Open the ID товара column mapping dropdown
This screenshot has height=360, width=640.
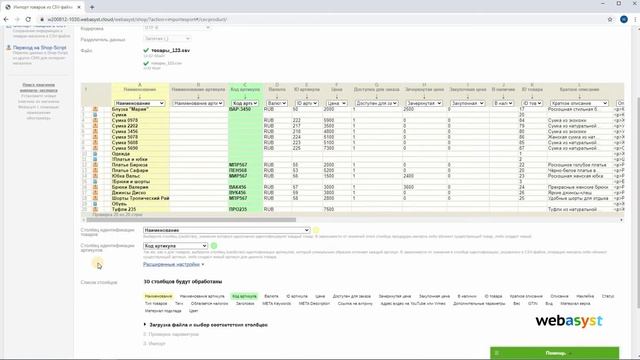[x=532, y=103]
